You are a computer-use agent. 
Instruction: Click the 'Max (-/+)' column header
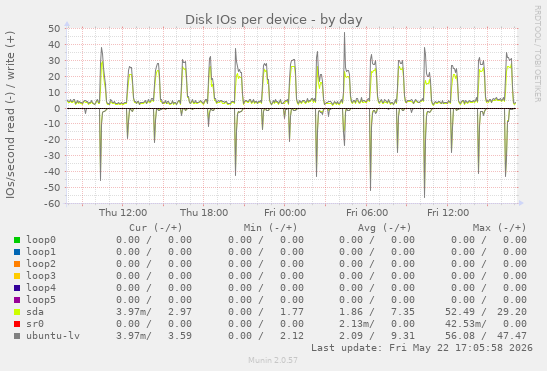tap(499, 228)
